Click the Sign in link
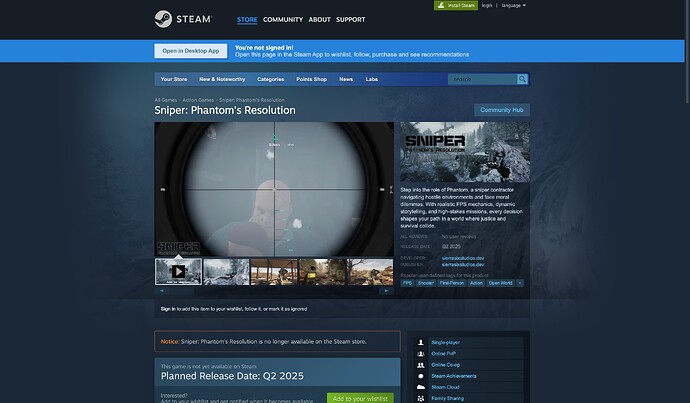 (168, 309)
